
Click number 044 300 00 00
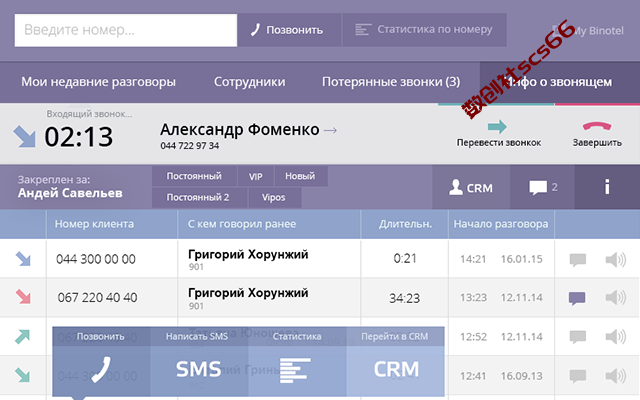click(x=96, y=259)
